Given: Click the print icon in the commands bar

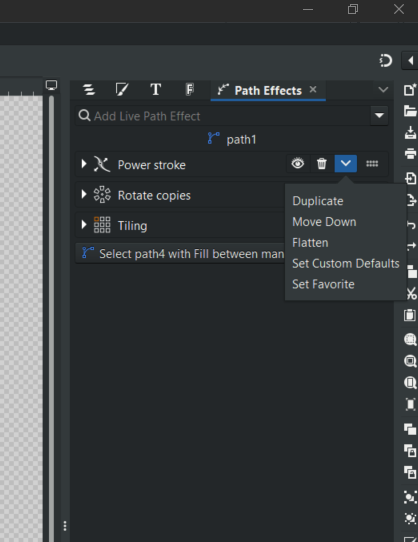Looking at the screenshot, I should coord(410,153).
